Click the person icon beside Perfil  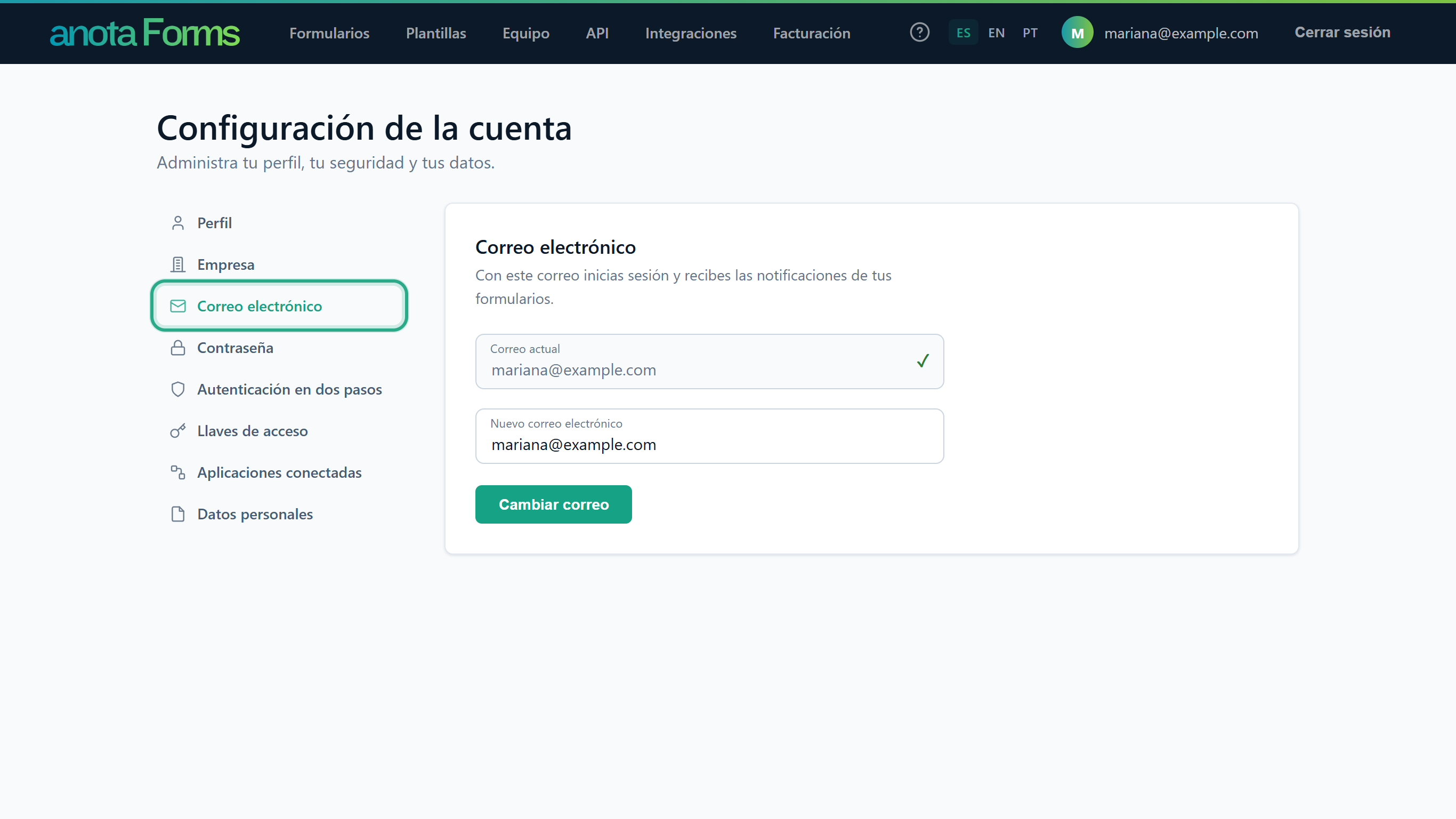point(177,223)
